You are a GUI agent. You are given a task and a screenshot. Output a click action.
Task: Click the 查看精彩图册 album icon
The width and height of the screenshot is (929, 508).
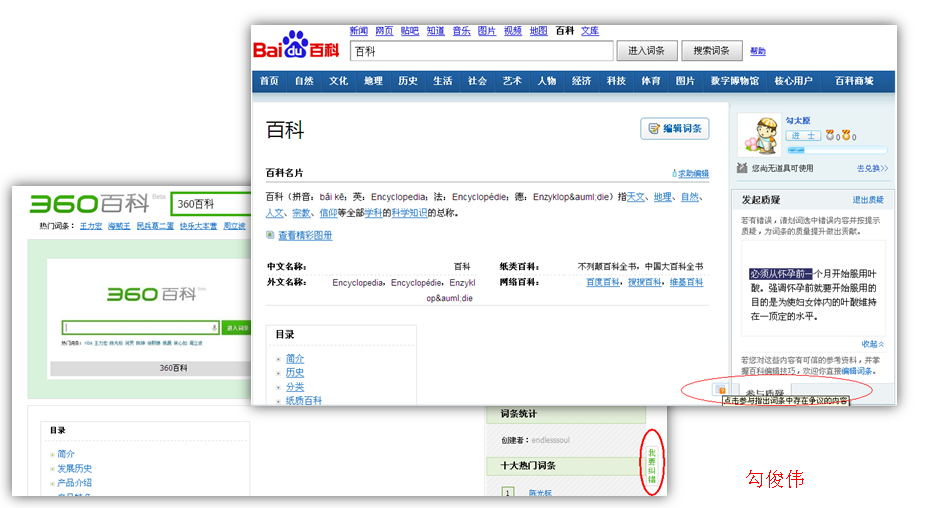click(270, 235)
